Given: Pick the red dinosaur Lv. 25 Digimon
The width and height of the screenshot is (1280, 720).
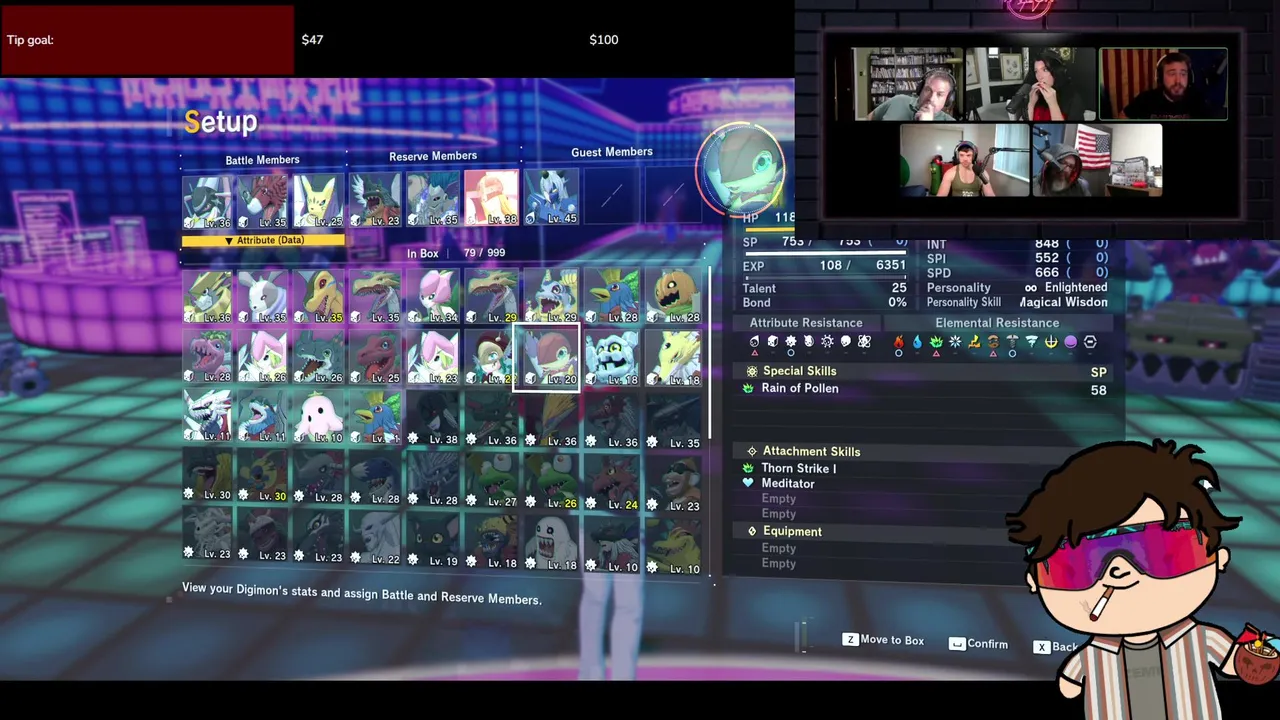Looking at the screenshot, I should pyautogui.click(x=377, y=359).
